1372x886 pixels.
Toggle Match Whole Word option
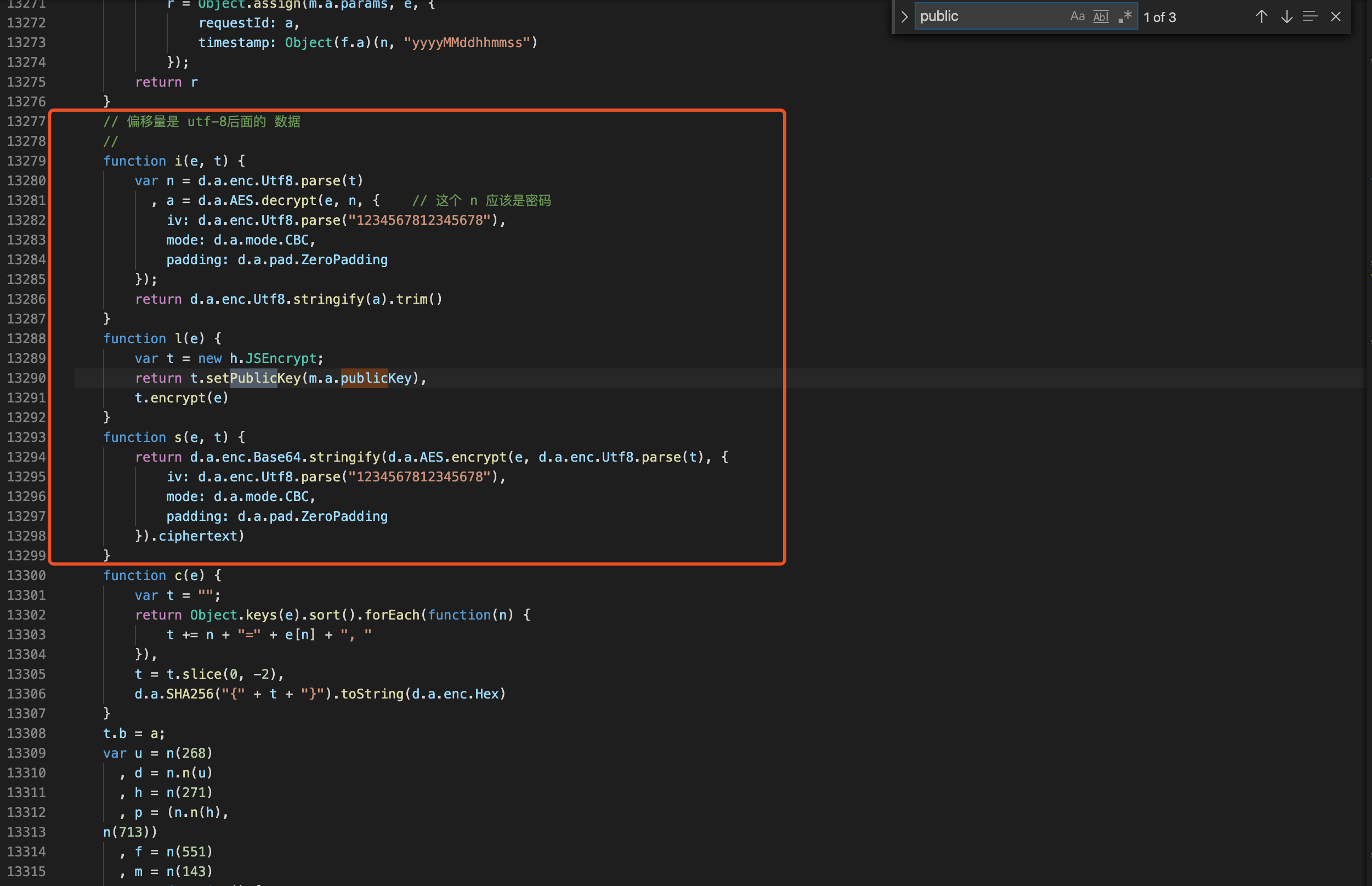(x=1101, y=16)
